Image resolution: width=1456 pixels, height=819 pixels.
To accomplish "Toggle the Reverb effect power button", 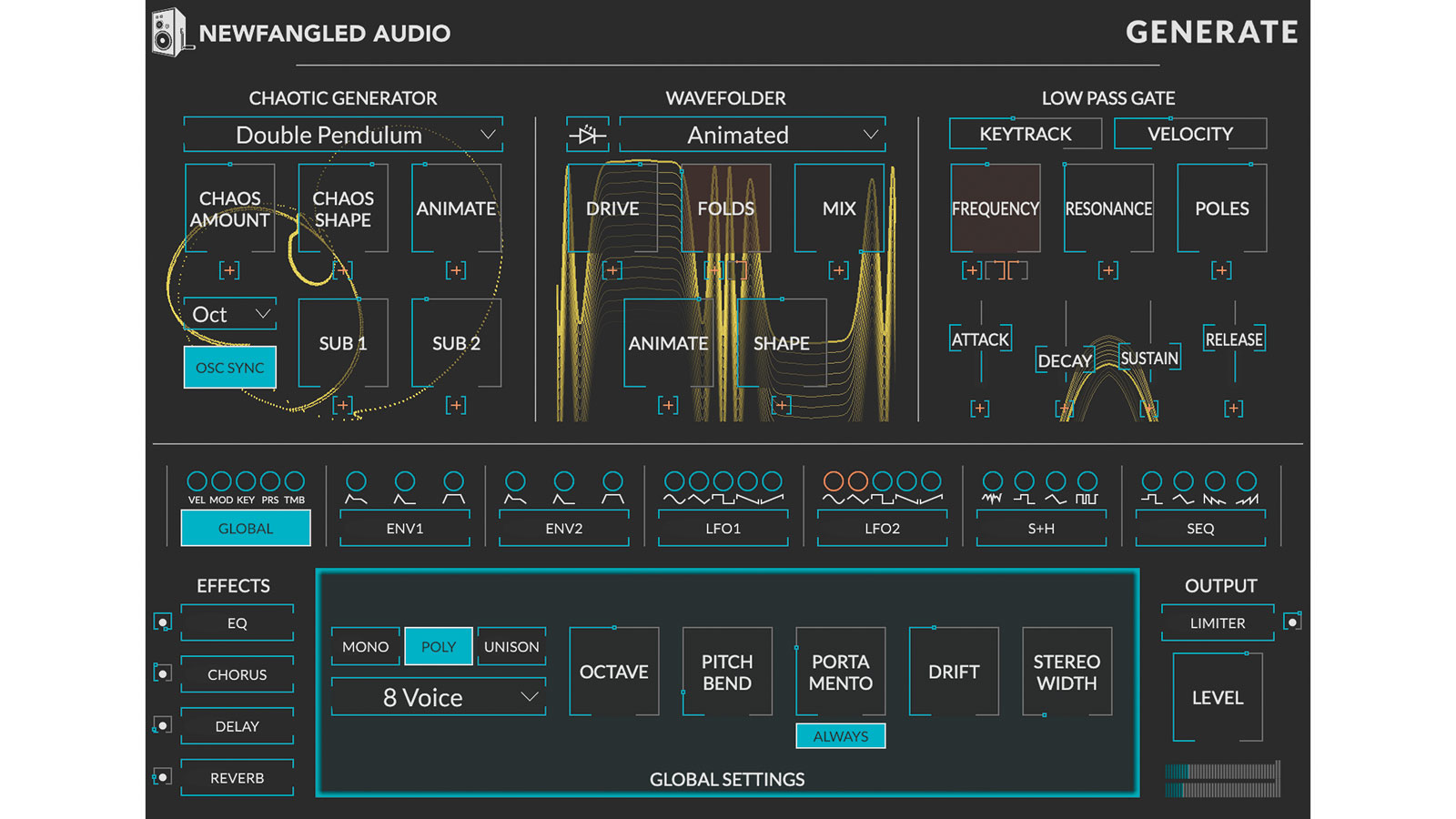I will click(x=163, y=776).
